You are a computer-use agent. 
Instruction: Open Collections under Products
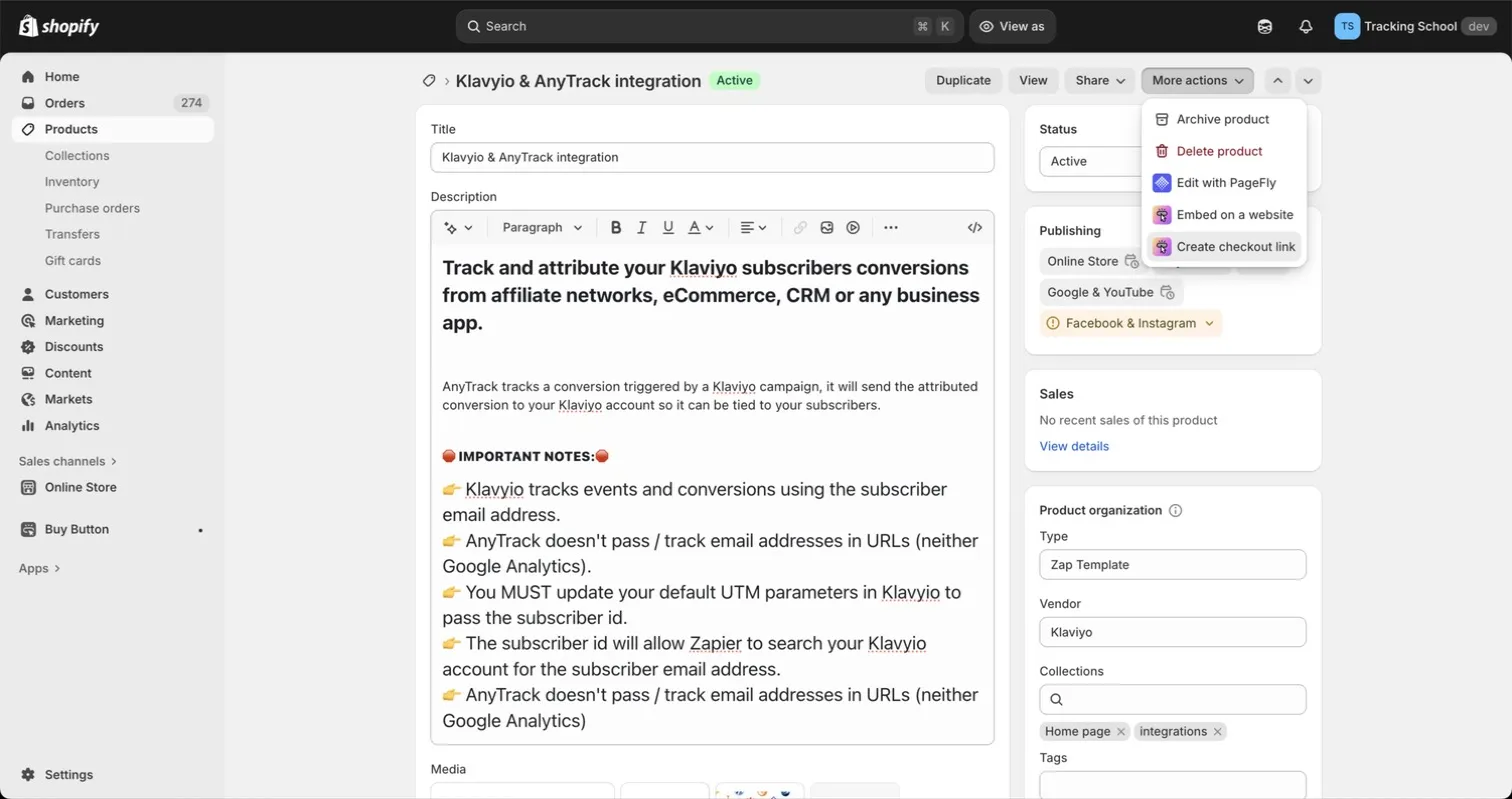click(77, 155)
